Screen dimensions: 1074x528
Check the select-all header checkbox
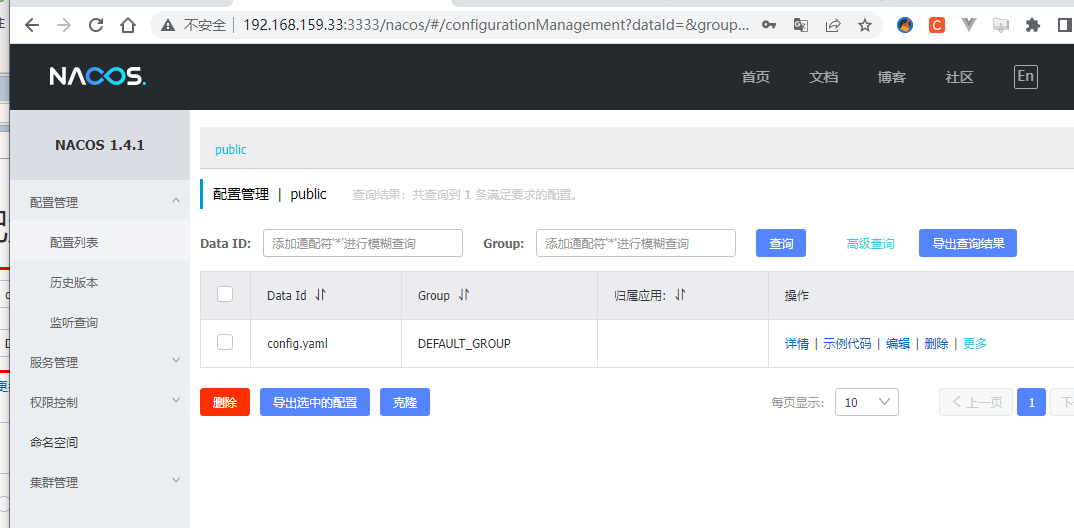(x=225, y=294)
